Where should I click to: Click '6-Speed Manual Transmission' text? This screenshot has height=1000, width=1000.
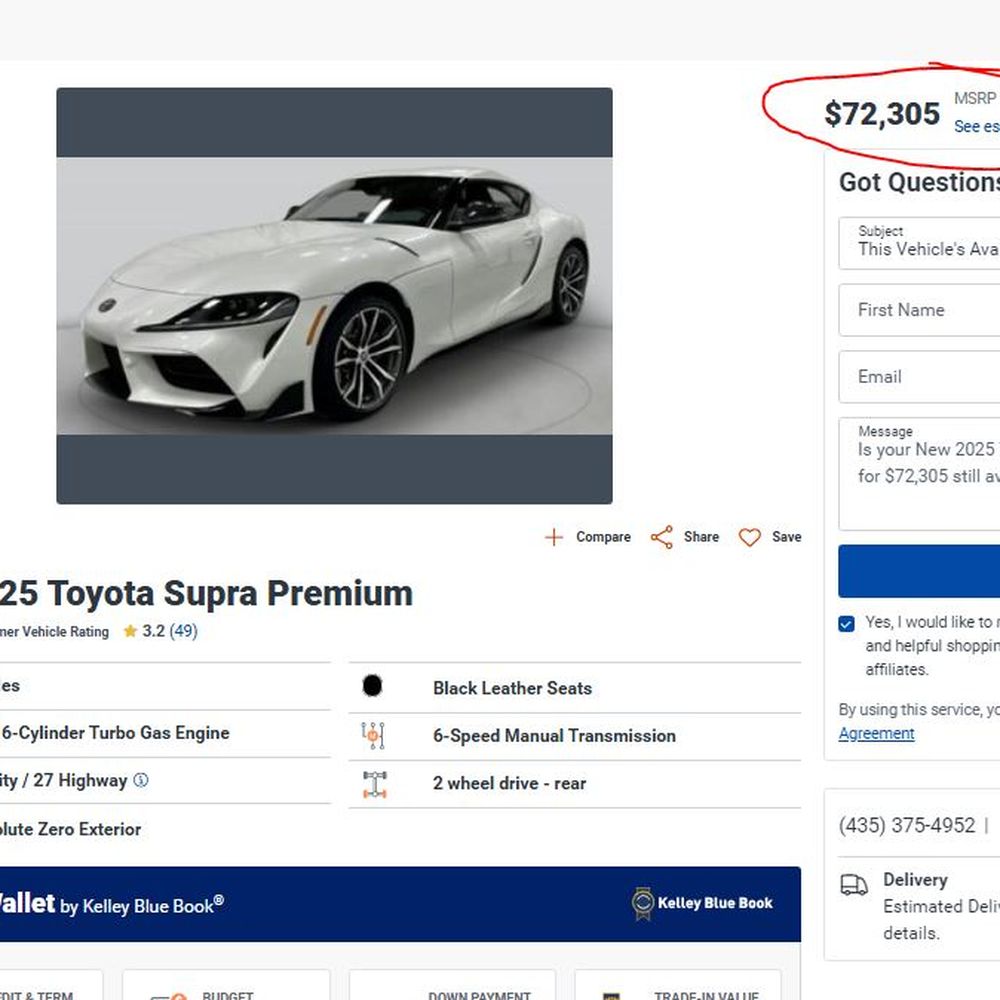pyautogui.click(x=554, y=735)
